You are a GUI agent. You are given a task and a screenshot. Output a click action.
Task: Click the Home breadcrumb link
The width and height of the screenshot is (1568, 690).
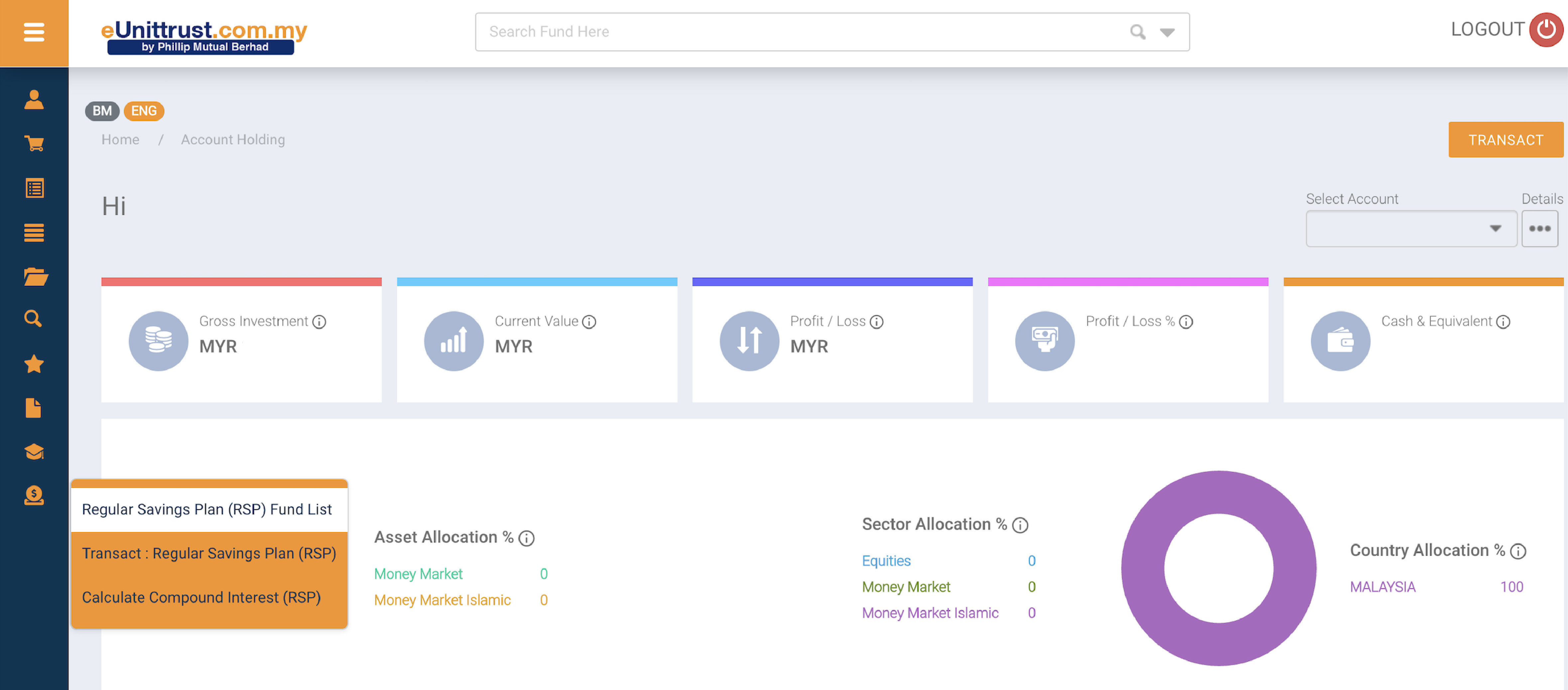click(x=120, y=139)
